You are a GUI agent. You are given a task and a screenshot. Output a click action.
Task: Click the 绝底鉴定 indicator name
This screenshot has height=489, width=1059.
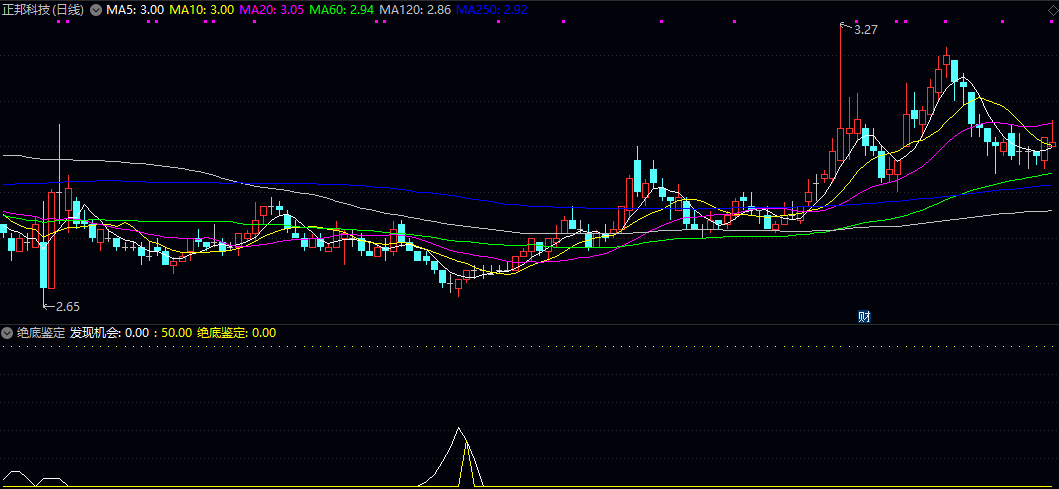[x=41, y=333]
